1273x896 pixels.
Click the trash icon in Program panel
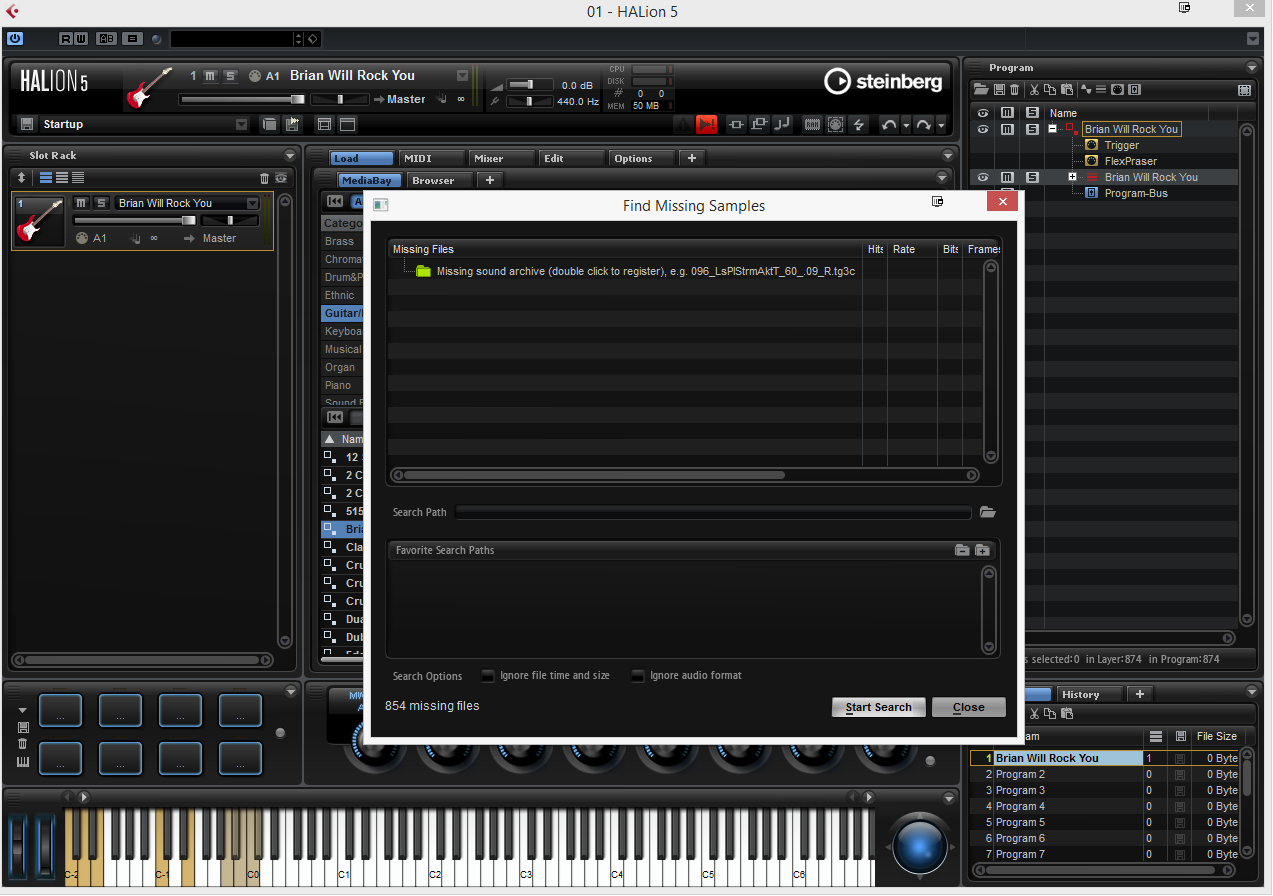(x=1014, y=89)
